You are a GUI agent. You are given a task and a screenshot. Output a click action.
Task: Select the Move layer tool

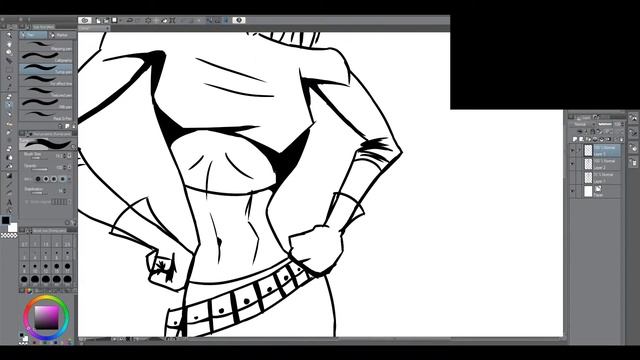(x=9, y=60)
